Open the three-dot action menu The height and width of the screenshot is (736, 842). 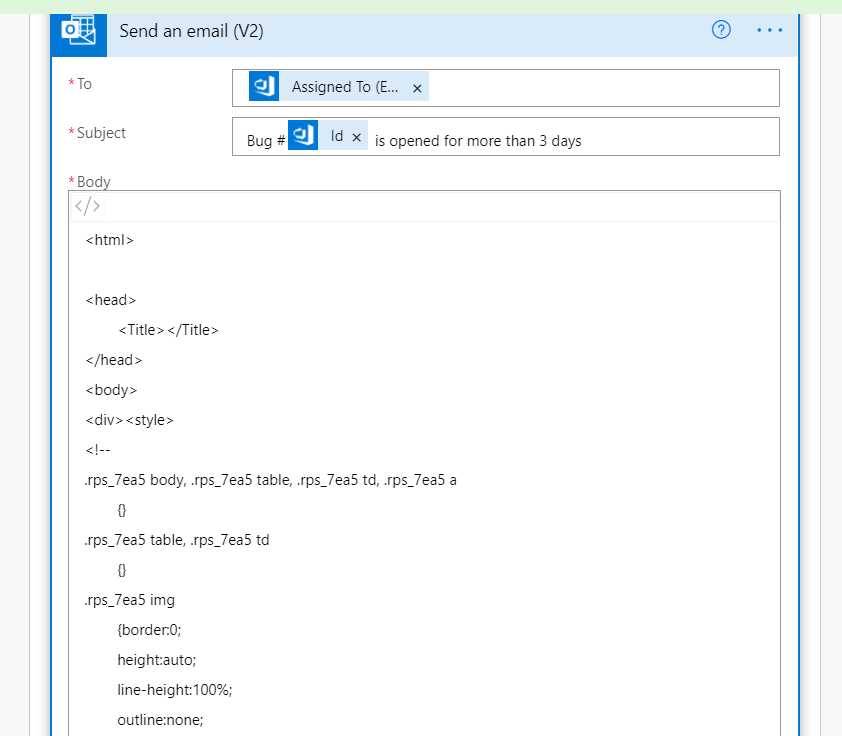pos(769,30)
